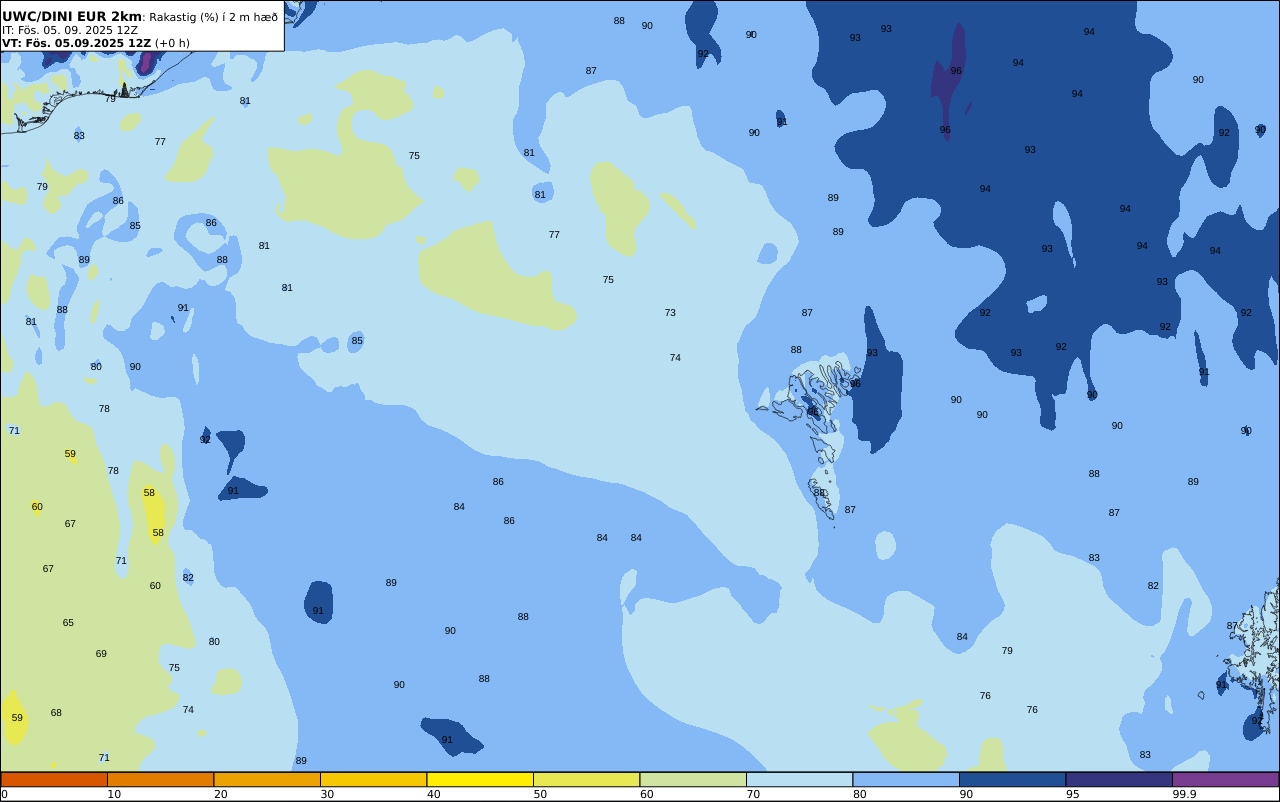Click the title text "UWC/DINI EUR 2km"
Image resolution: width=1280 pixels, height=802 pixels.
click(72, 17)
